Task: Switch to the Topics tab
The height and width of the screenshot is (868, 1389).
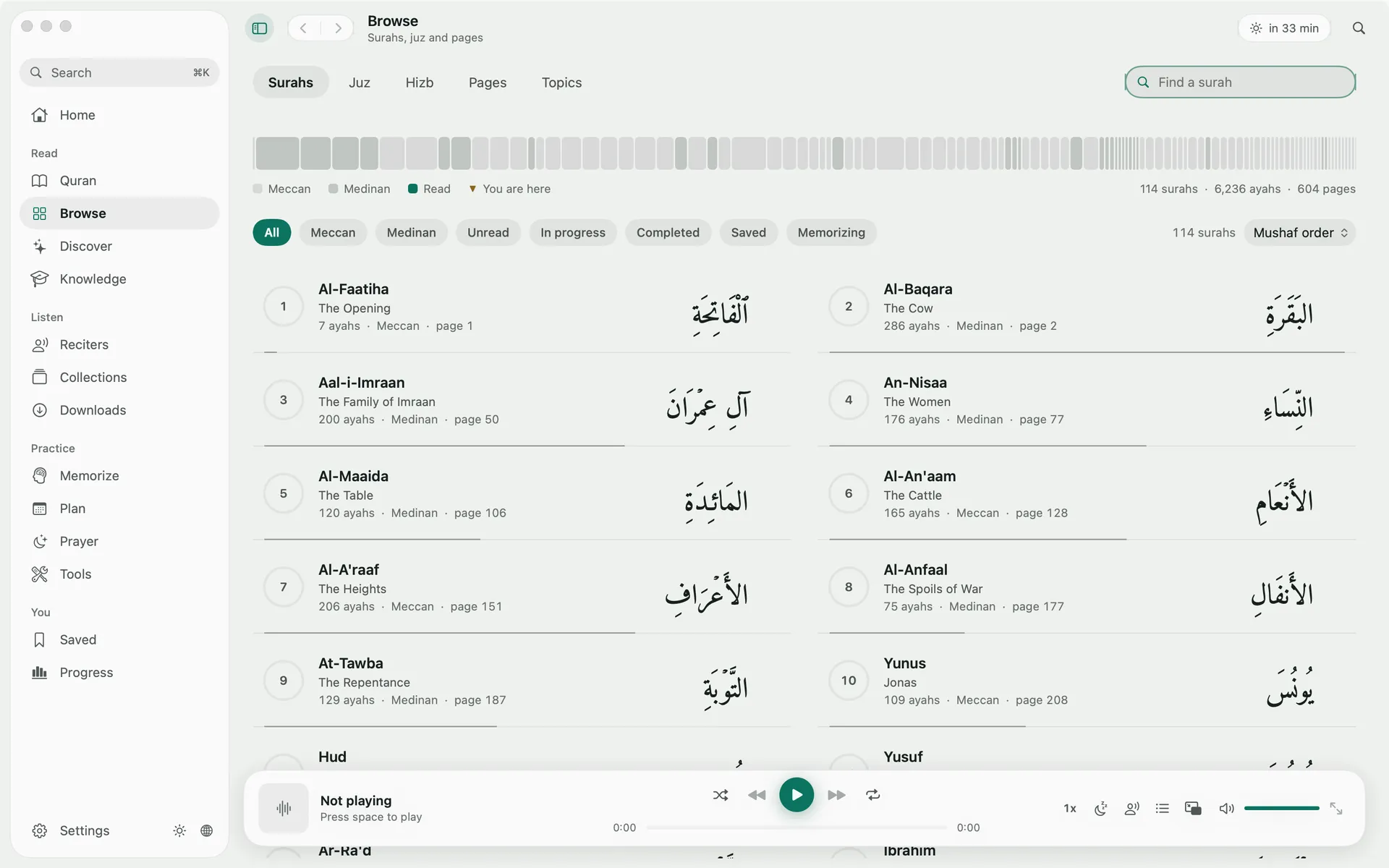Action: [561, 82]
